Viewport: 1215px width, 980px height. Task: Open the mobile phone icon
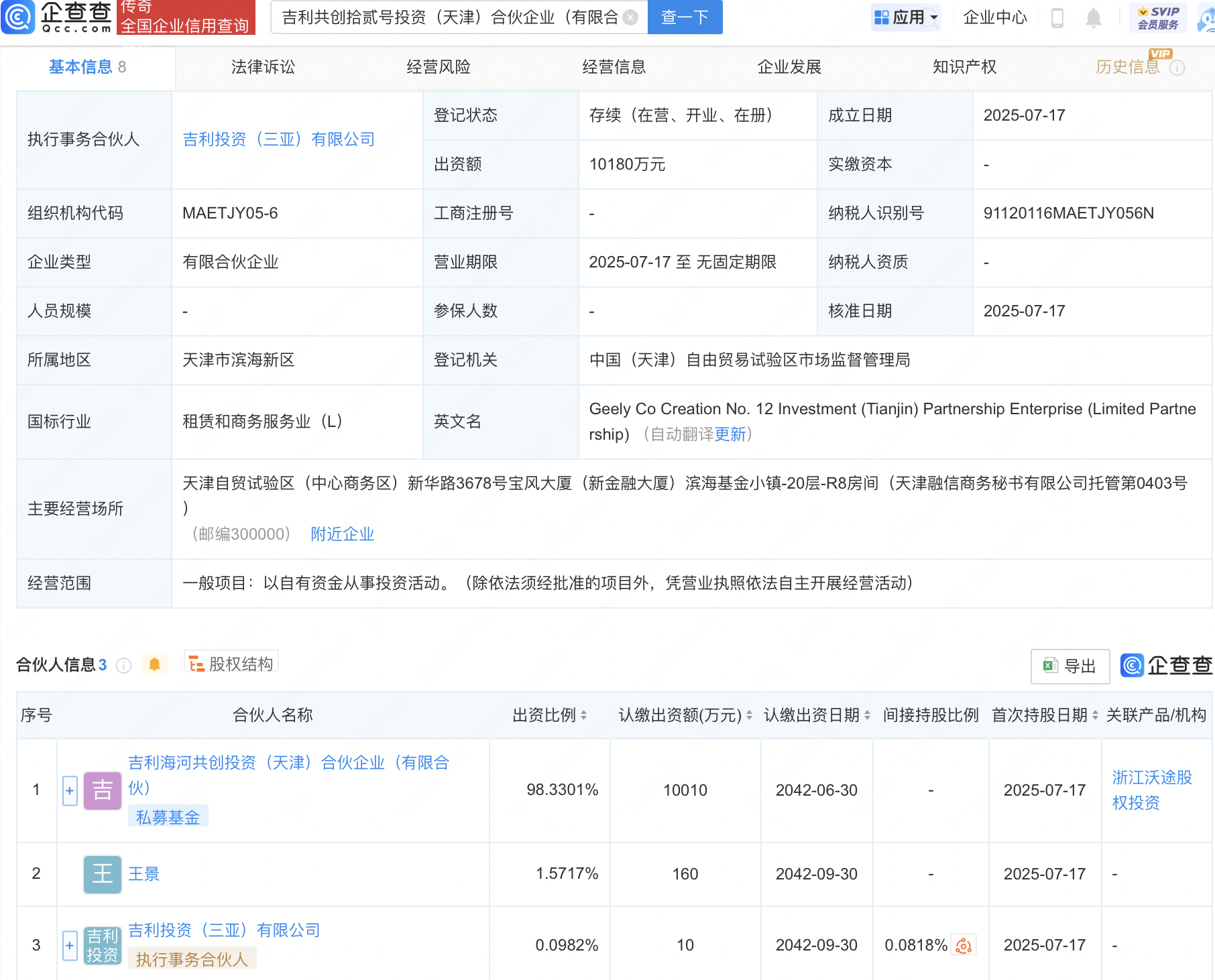1057,17
